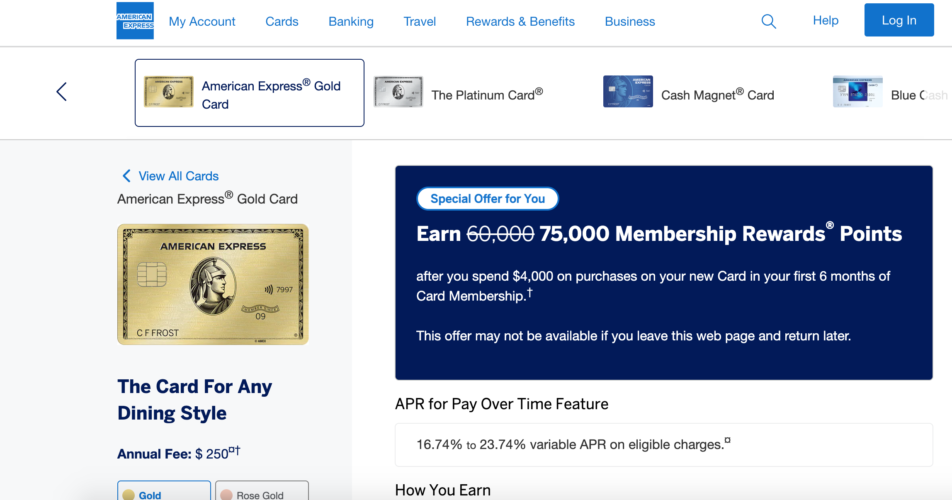Open the search magnifier icon
952x500 pixels.
[x=768, y=21]
